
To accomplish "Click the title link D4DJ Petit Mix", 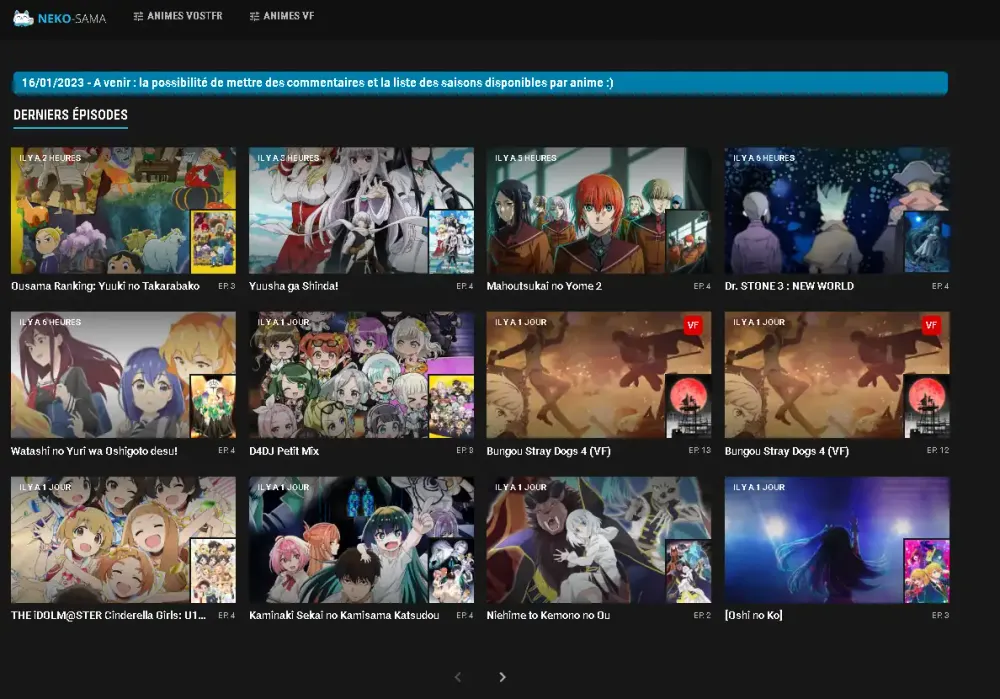I will click(x=284, y=451).
